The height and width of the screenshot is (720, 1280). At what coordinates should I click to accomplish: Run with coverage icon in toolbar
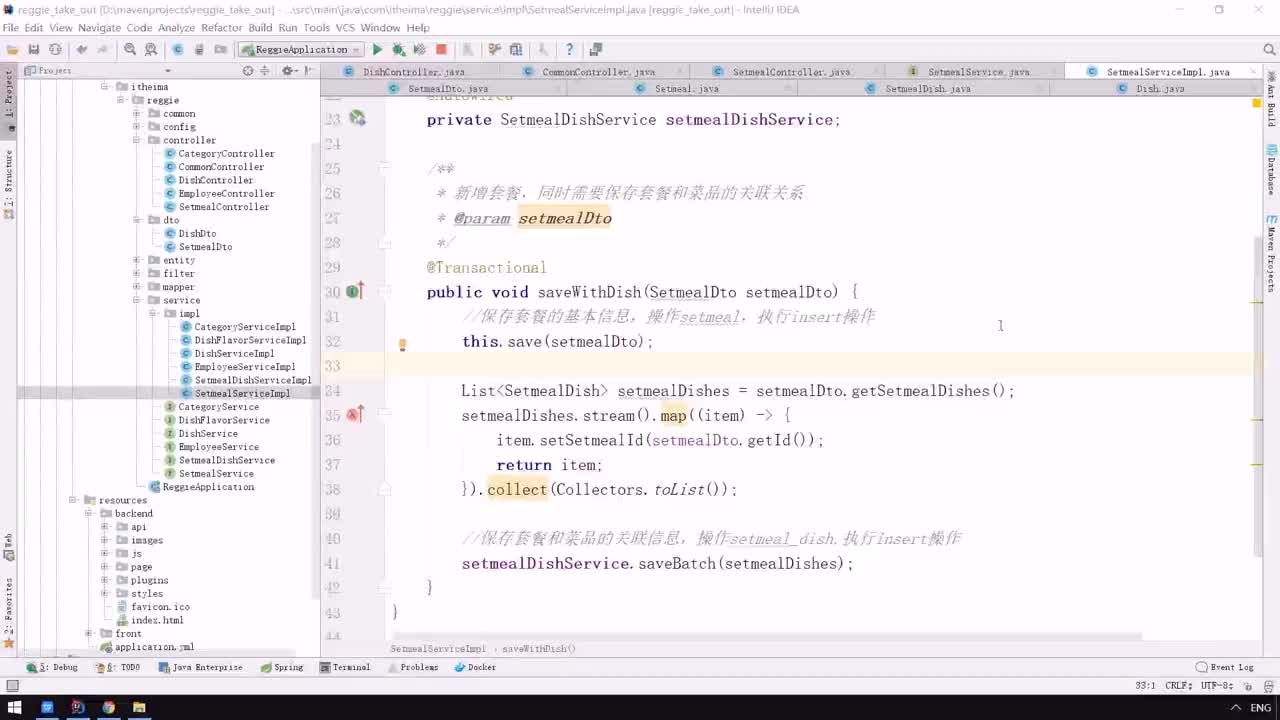point(419,49)
